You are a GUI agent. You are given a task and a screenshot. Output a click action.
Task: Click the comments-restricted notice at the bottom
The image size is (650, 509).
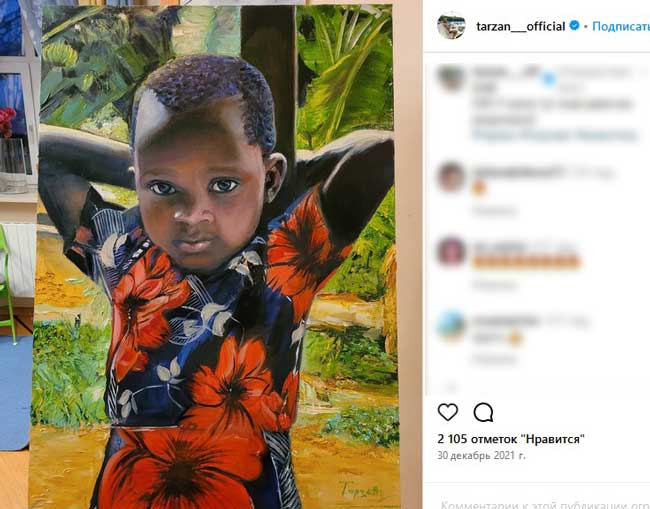pyautogui.click(x=545, y=504)
